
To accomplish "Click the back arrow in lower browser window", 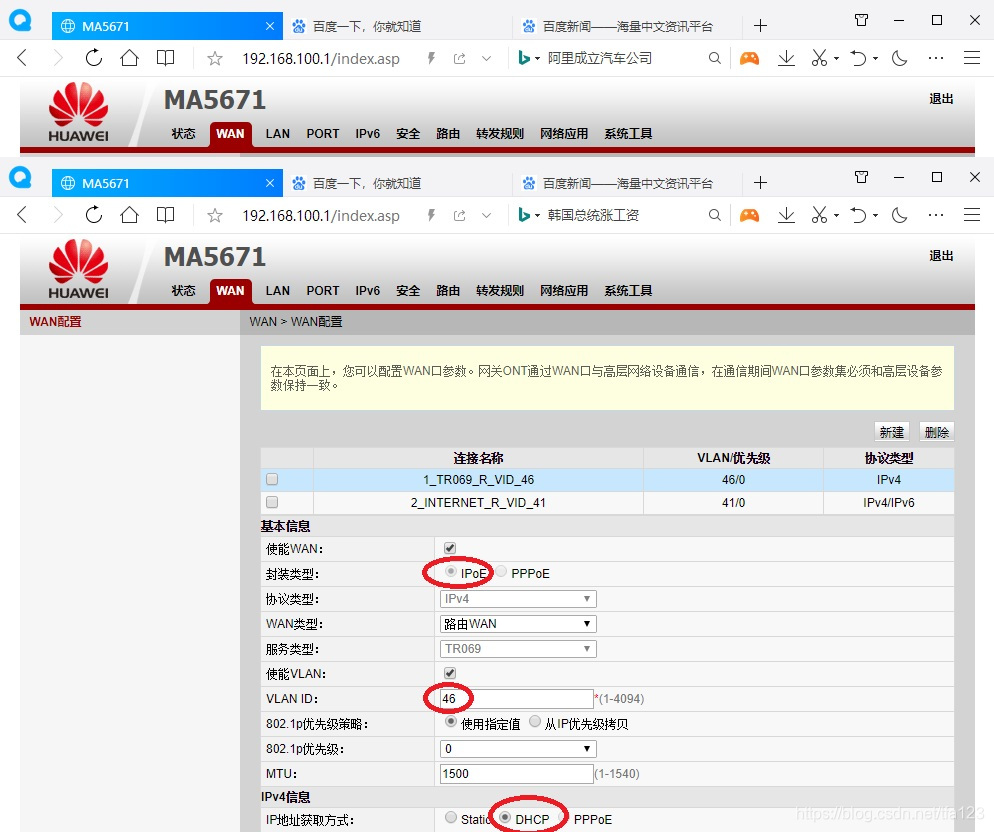I will [22, 215].
